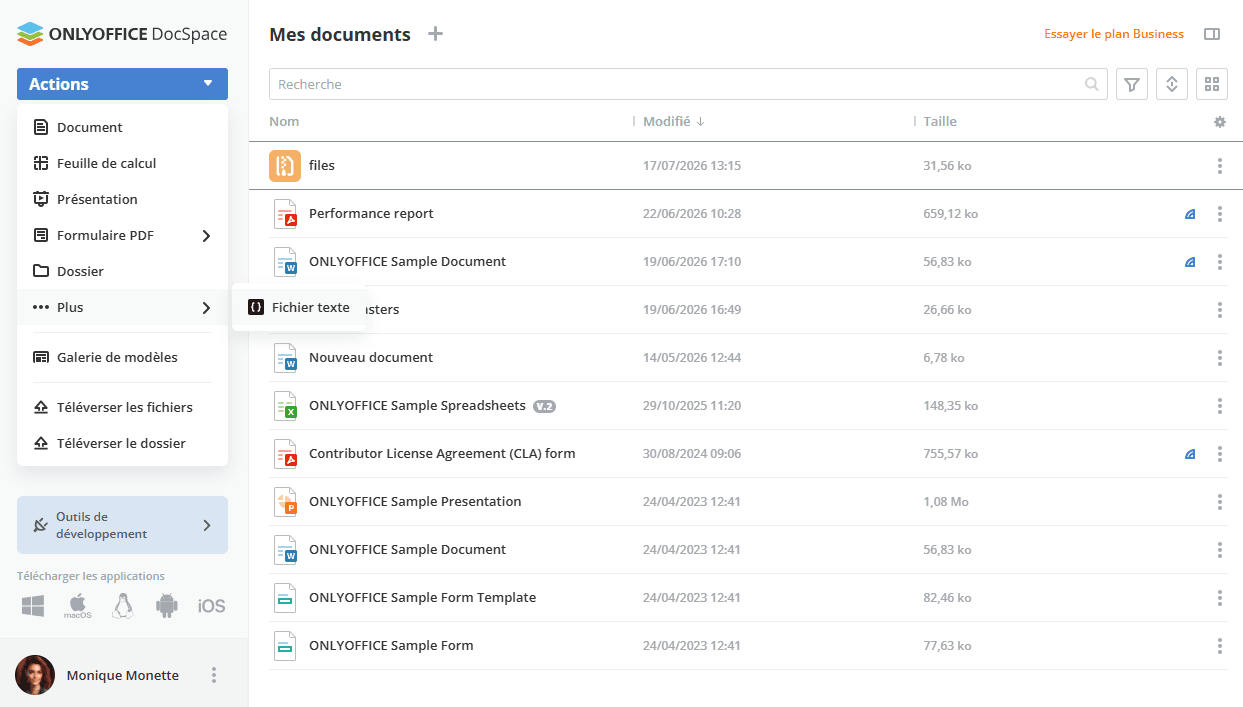Choose Fichier texte submenu item
This screenshot has height=707, width=1243.
point(298,307)
